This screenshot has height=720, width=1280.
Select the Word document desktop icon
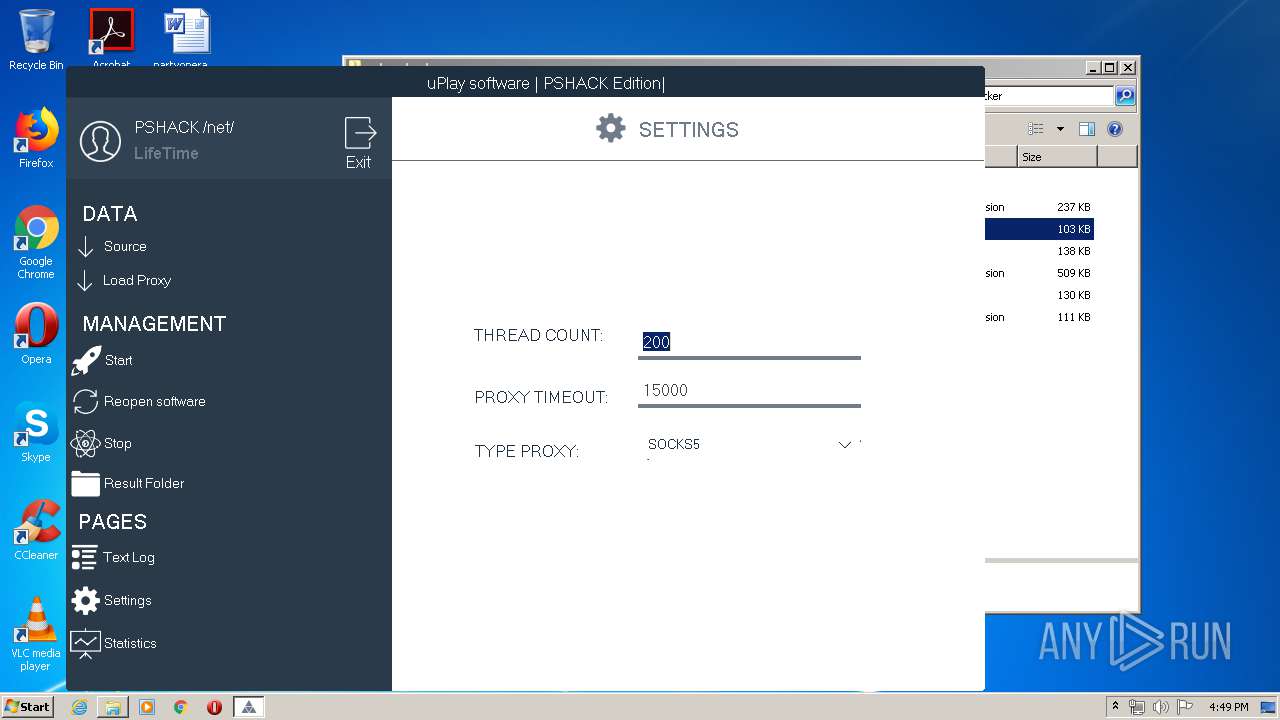[x=187, y=40]
